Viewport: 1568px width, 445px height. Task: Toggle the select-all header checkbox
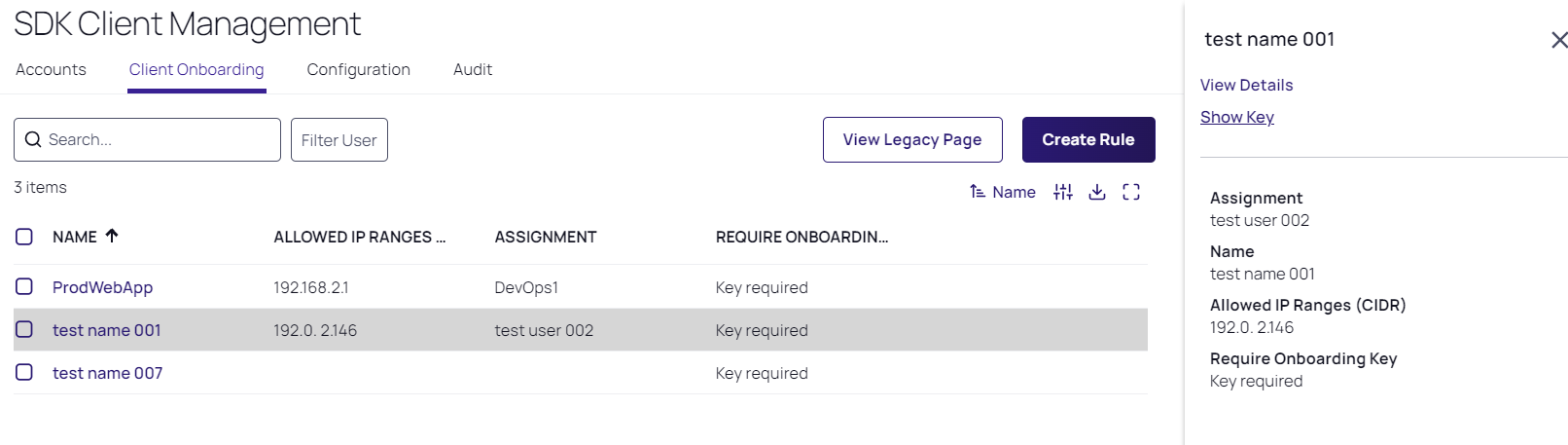coord(24,237)
